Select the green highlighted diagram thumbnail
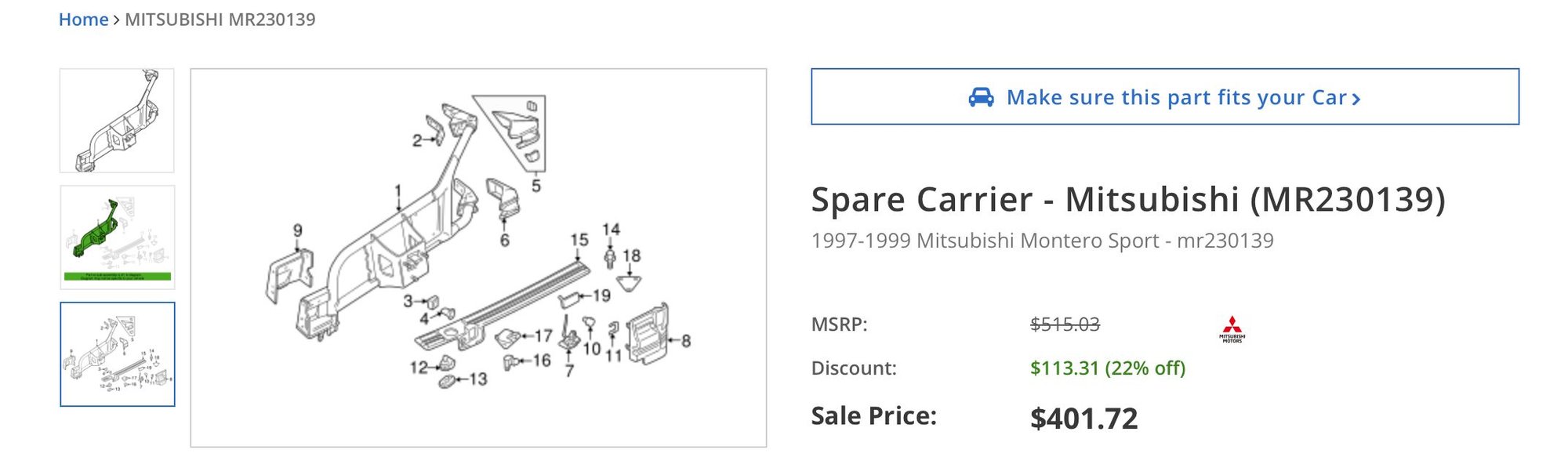This screenshot has width=1568, height=453. tap(117, 237)
